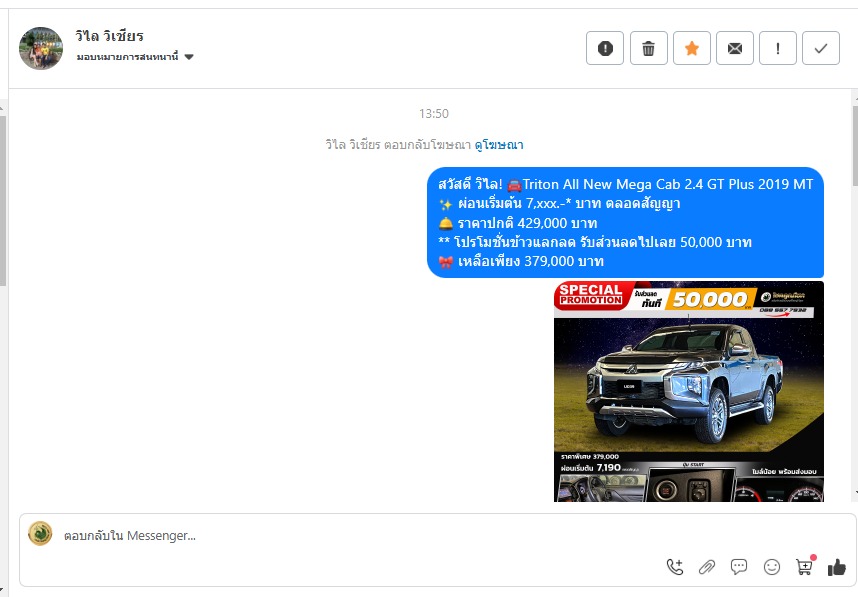Open วิไล วิเชียร profile picture
The width and height of the screenshot is (858, 597).
(41, 48)
